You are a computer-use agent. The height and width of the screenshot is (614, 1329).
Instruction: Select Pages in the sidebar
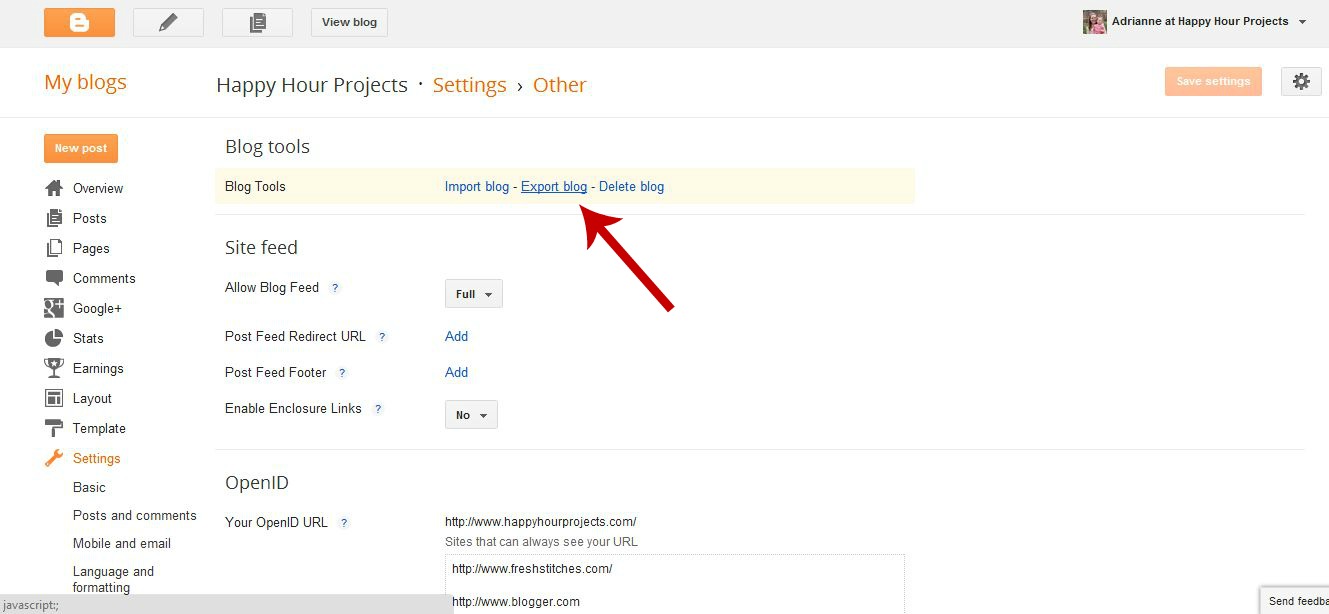click(91, 248)
